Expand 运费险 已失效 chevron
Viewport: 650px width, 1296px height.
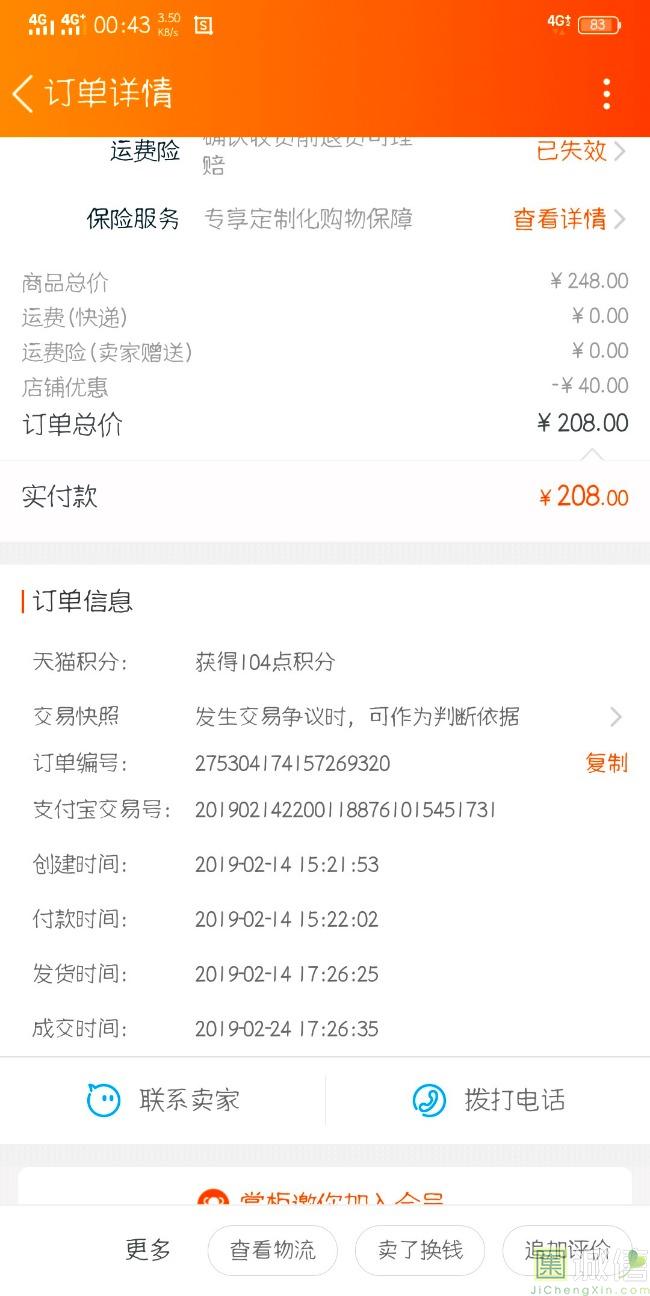point(620,151)
